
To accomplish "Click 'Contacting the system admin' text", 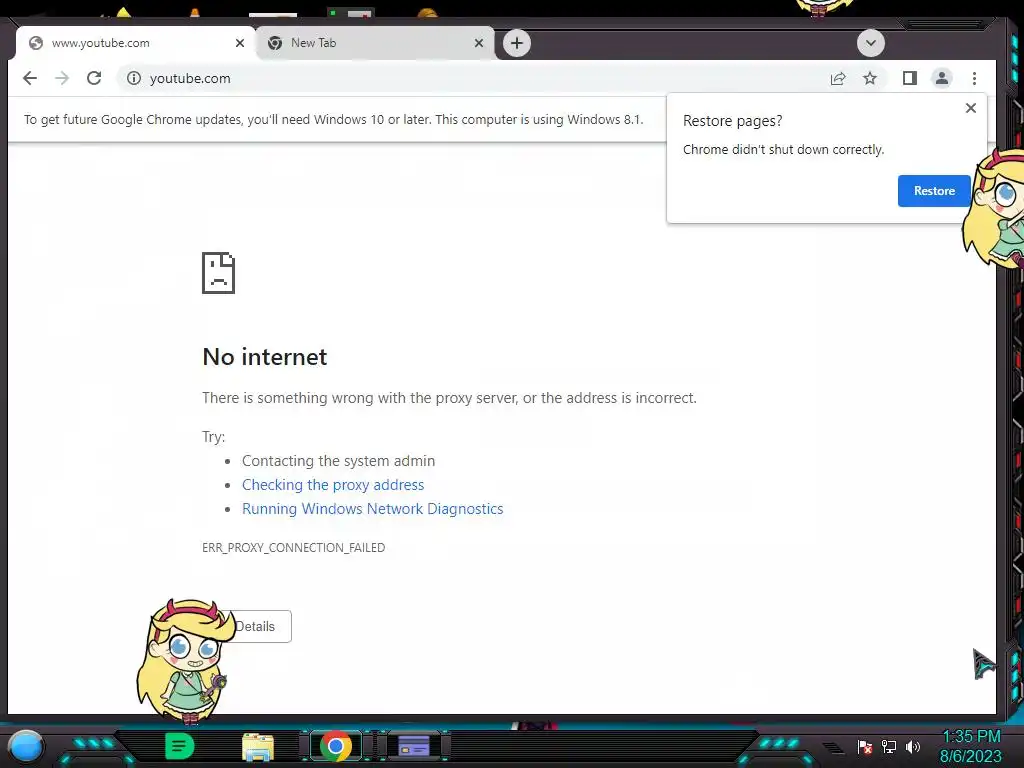I will 338,460.
